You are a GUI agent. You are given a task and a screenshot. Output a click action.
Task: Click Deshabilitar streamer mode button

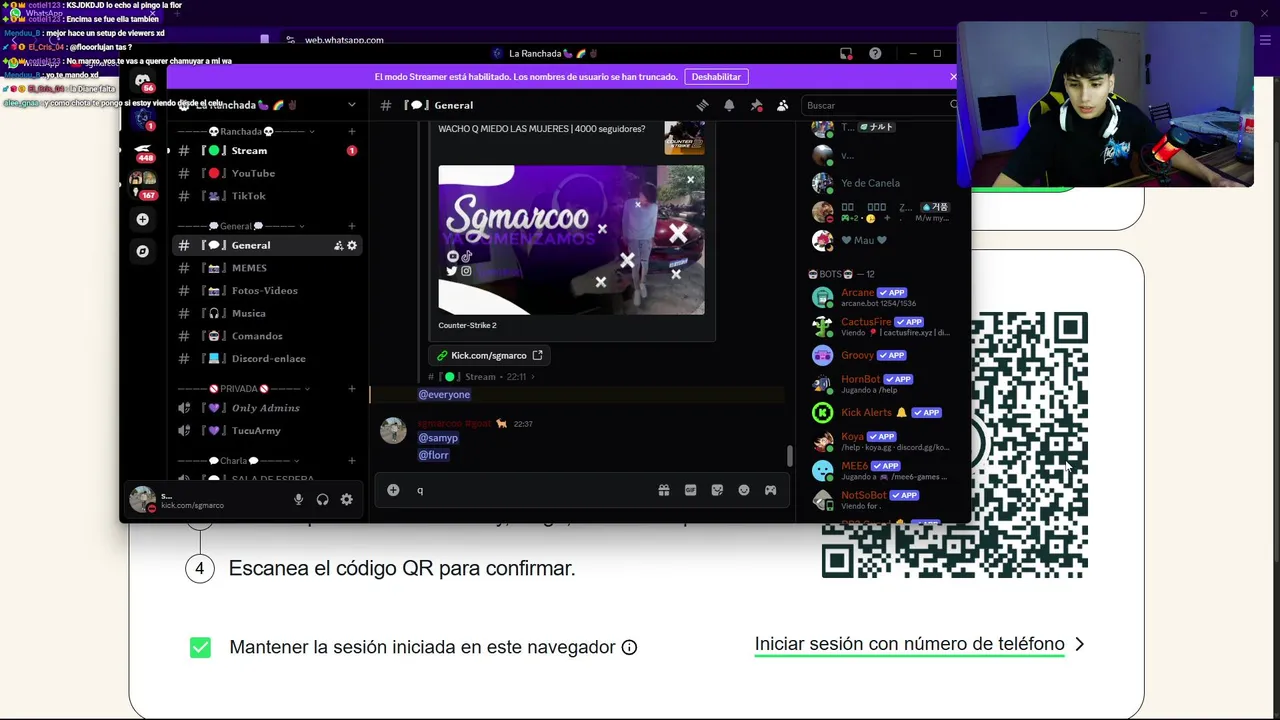[716, 77]
